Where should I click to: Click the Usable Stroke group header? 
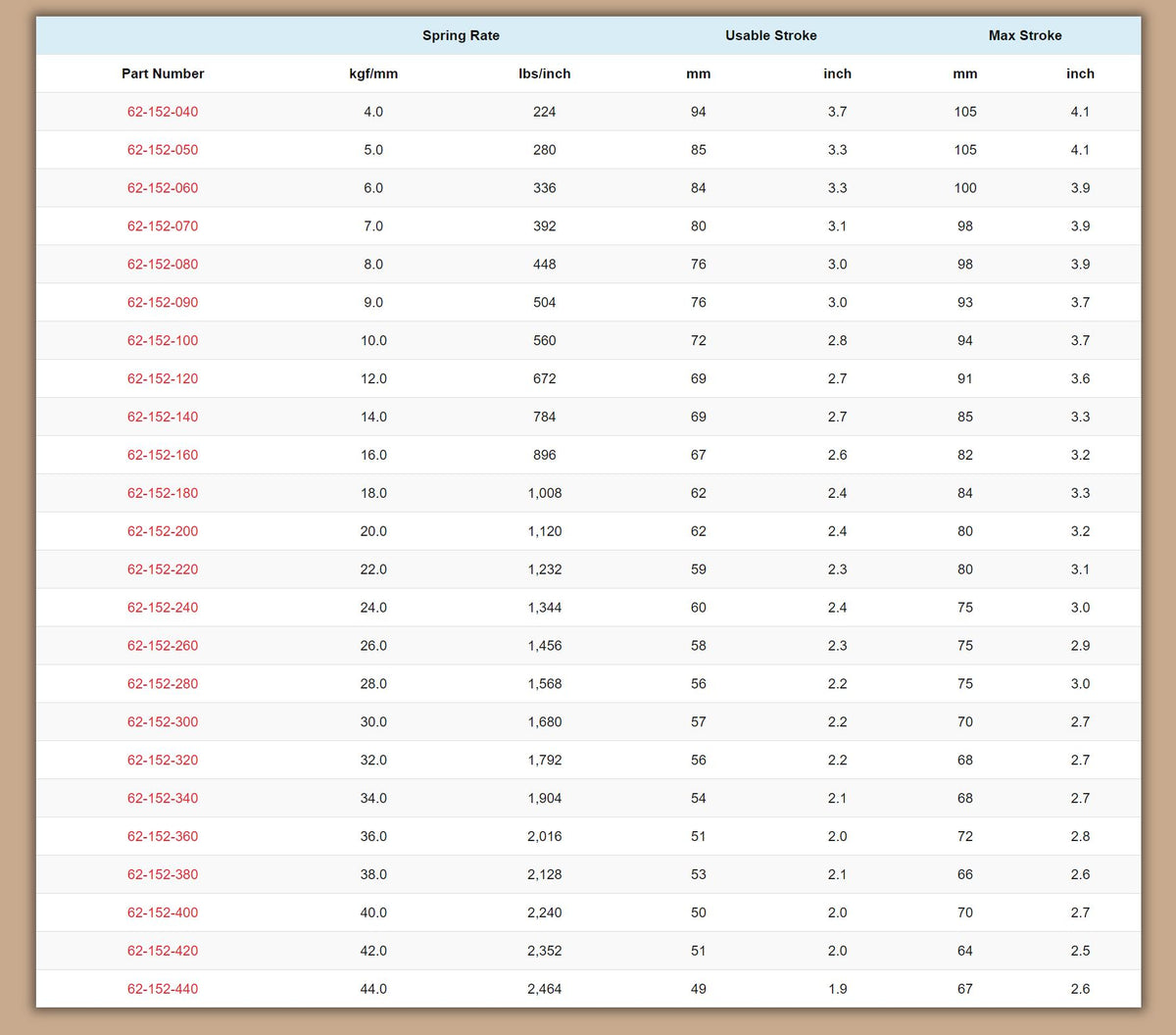click(x=770, y=35)
